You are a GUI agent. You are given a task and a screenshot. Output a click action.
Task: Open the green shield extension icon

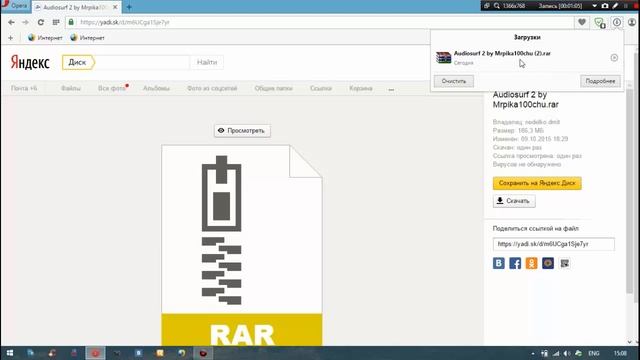pos(599,22)
